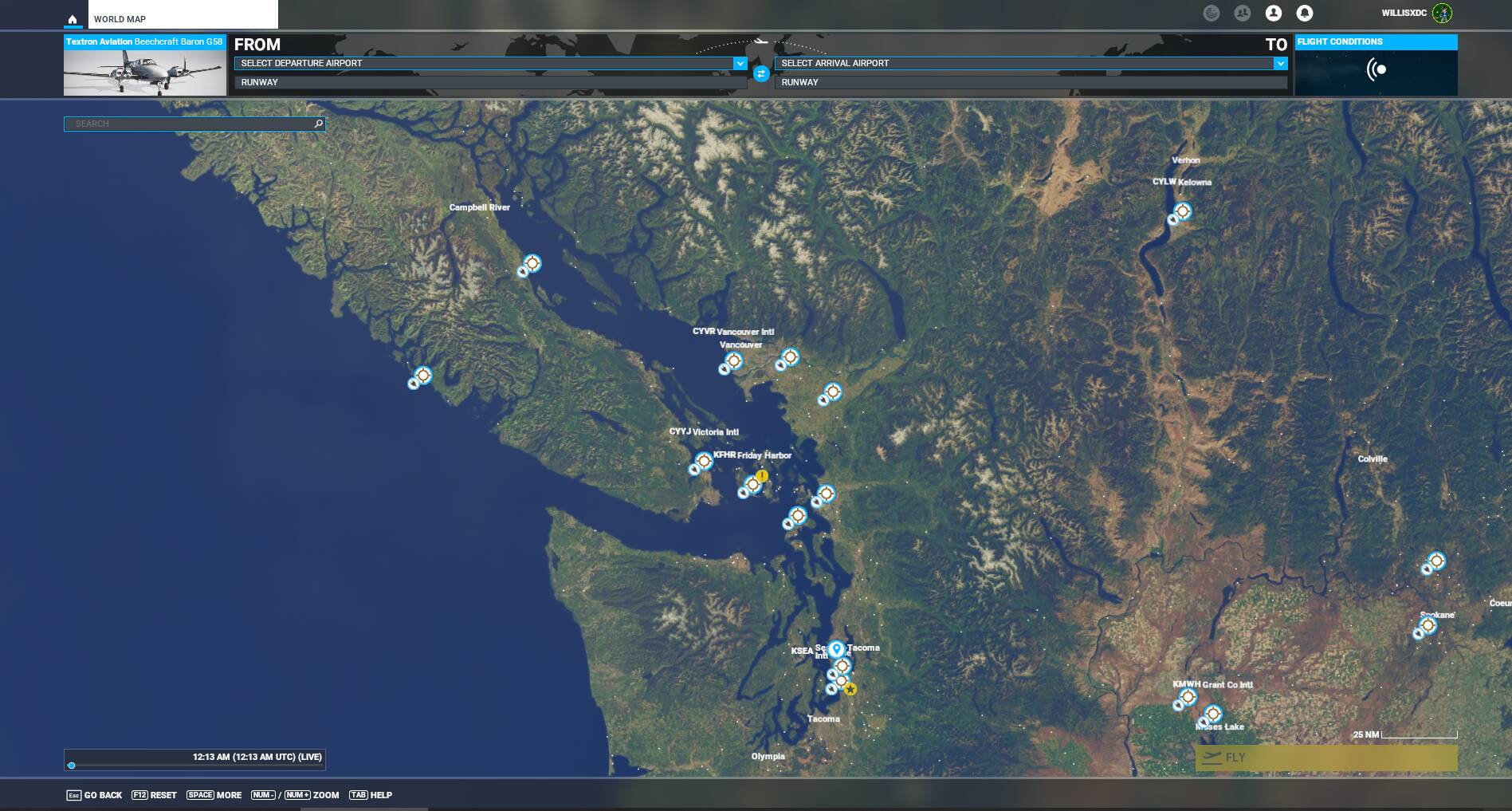The width and height of the screenshot is (1512, 811).
Task: Click the time of day slider handle
Action: click(x=72, y=766)
